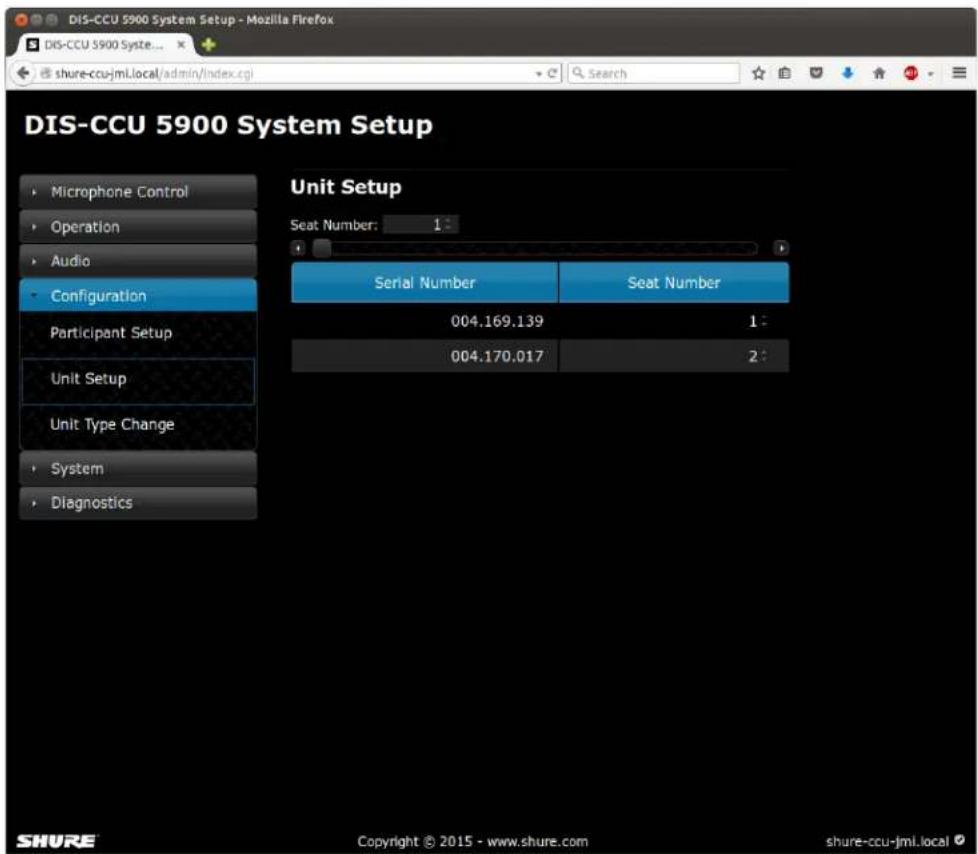Open www.shure.com copyright link
The image size is (978, 854).
click(x=538, y=842)
